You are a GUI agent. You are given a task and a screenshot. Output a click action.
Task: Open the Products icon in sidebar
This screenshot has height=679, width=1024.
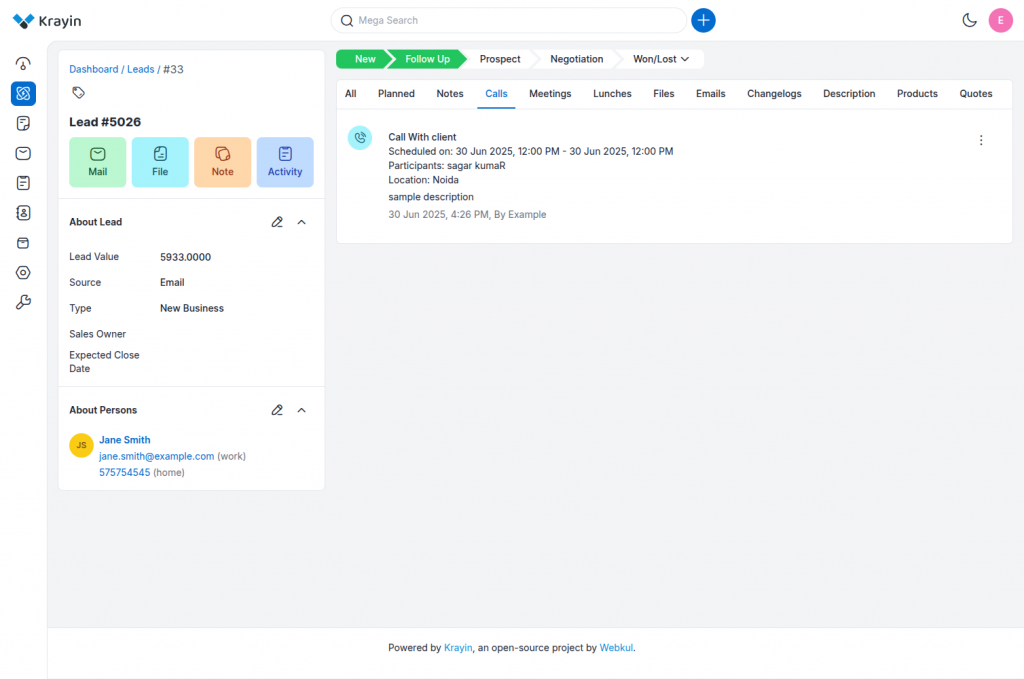pyautogui.click(x=23, y=243)
